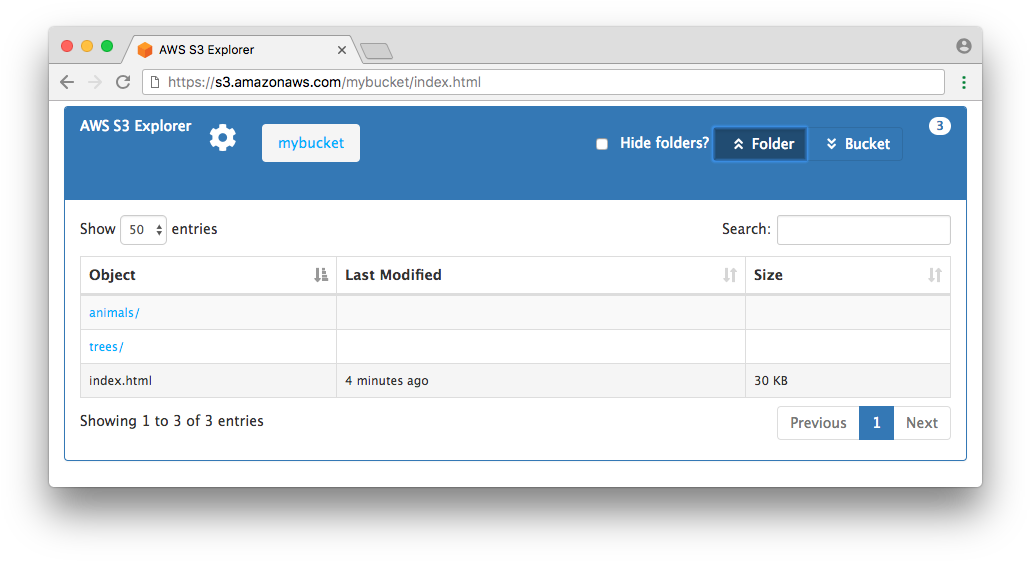Click the Search input field
Viewport: 1030px width, 561px height.
click(x=864, y=230)
